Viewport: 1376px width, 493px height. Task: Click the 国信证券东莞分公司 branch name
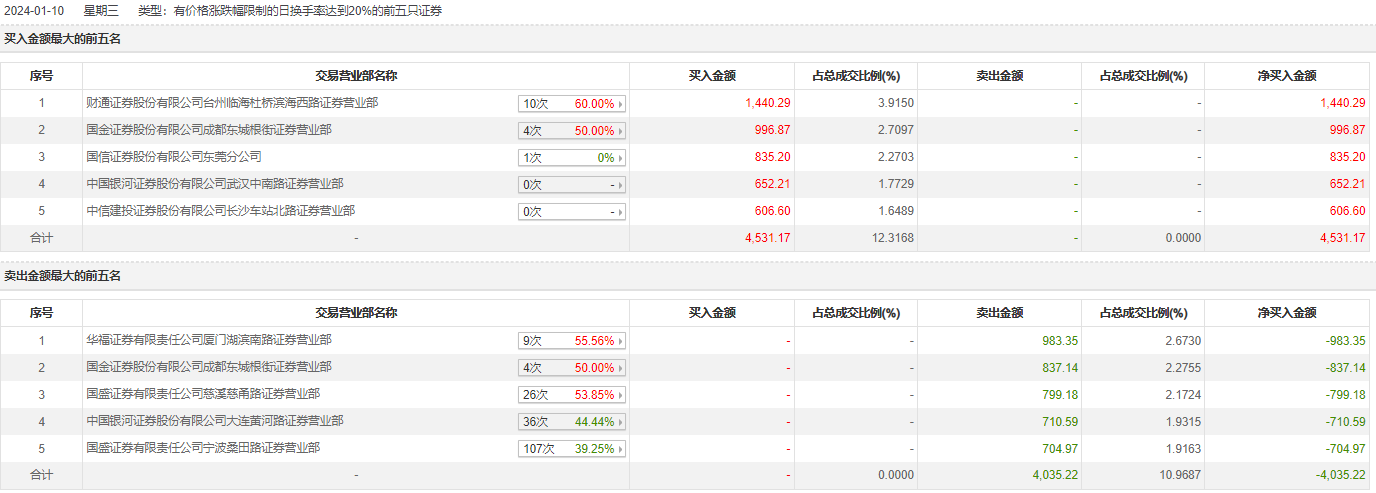(174, 157)
